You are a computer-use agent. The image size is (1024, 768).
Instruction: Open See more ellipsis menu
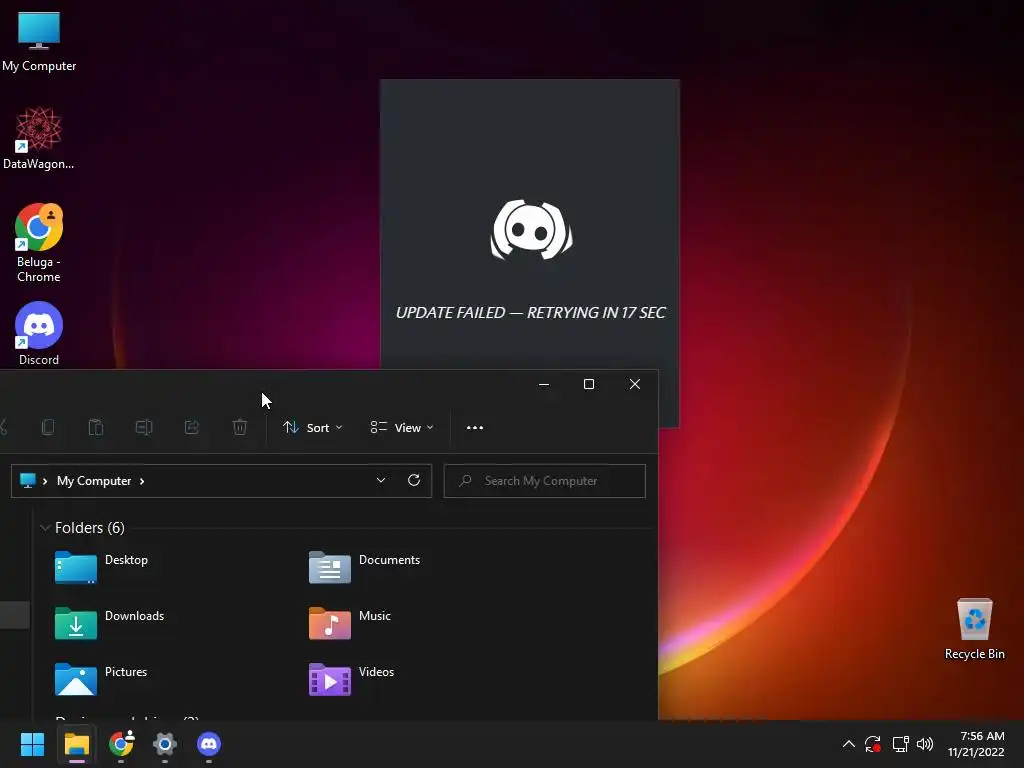pos(475,428)
